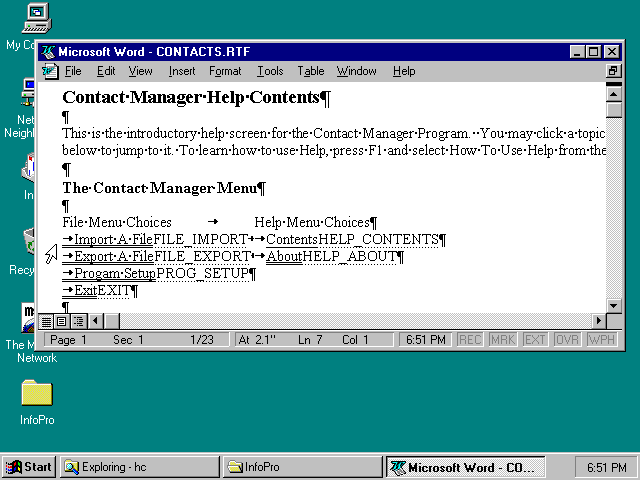
Task: Switch to Page Layout view button
Action: (62, 321)
